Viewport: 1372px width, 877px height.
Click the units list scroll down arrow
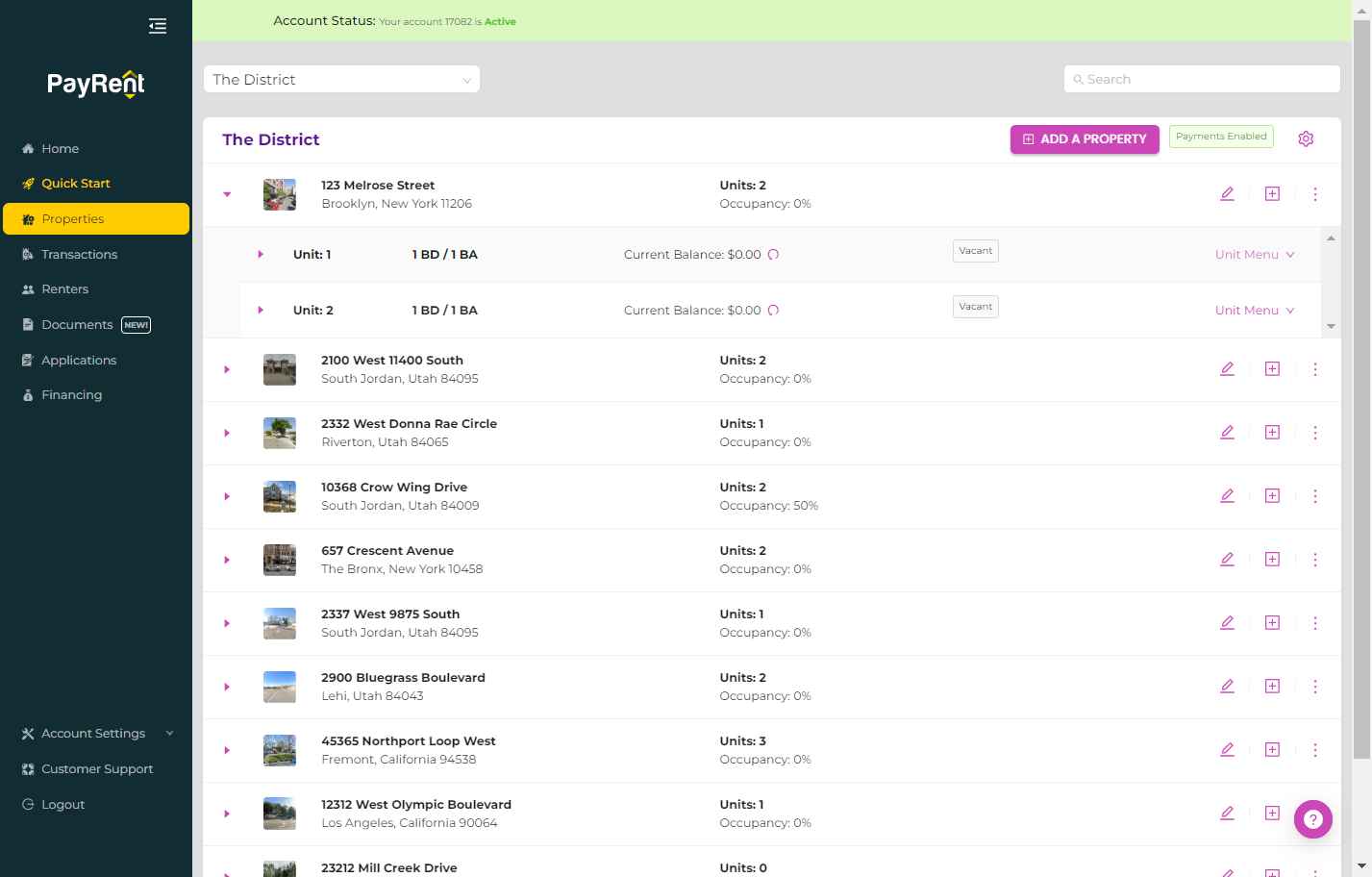tap(1331, 327)
